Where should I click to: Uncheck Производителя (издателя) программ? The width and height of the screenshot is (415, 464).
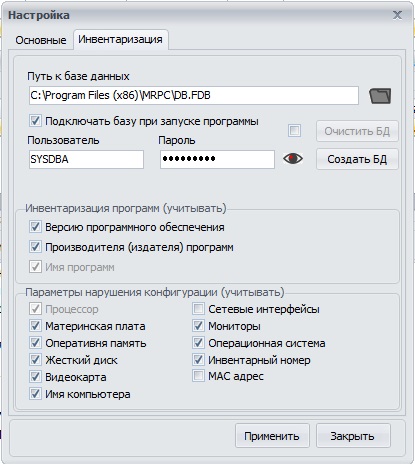click(35, 247)
